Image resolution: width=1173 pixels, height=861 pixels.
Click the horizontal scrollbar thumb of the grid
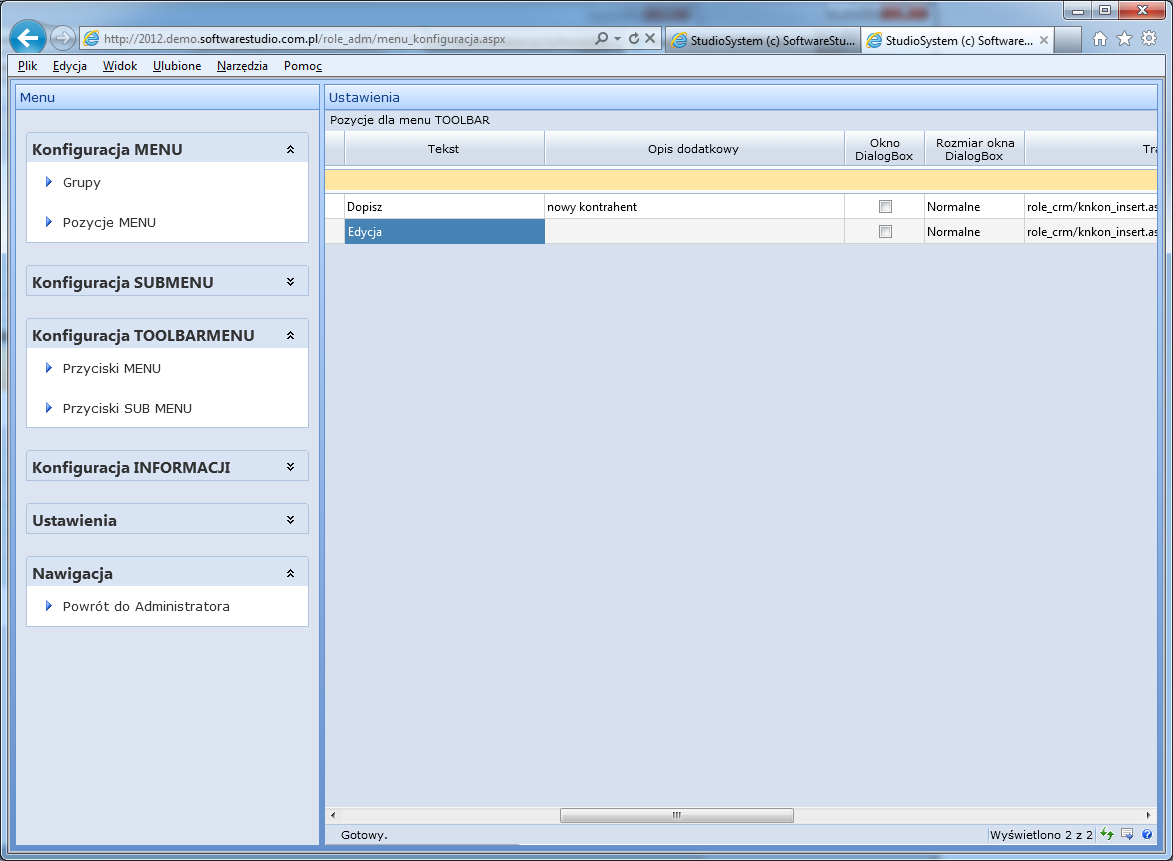click(x=676, y=815)
